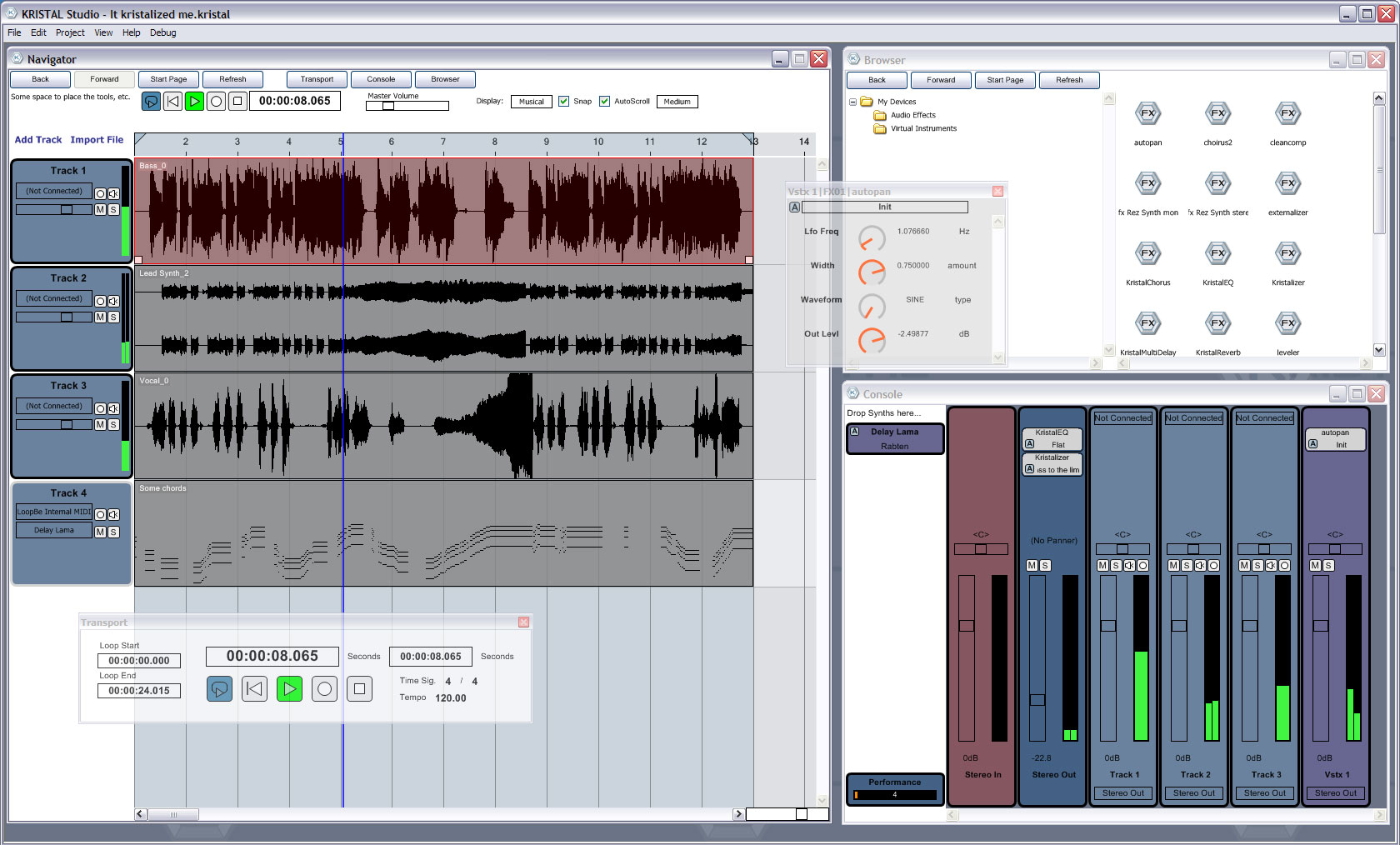Open the Virtual Instruments folder
1400x845 pixels.
(914, 128)
